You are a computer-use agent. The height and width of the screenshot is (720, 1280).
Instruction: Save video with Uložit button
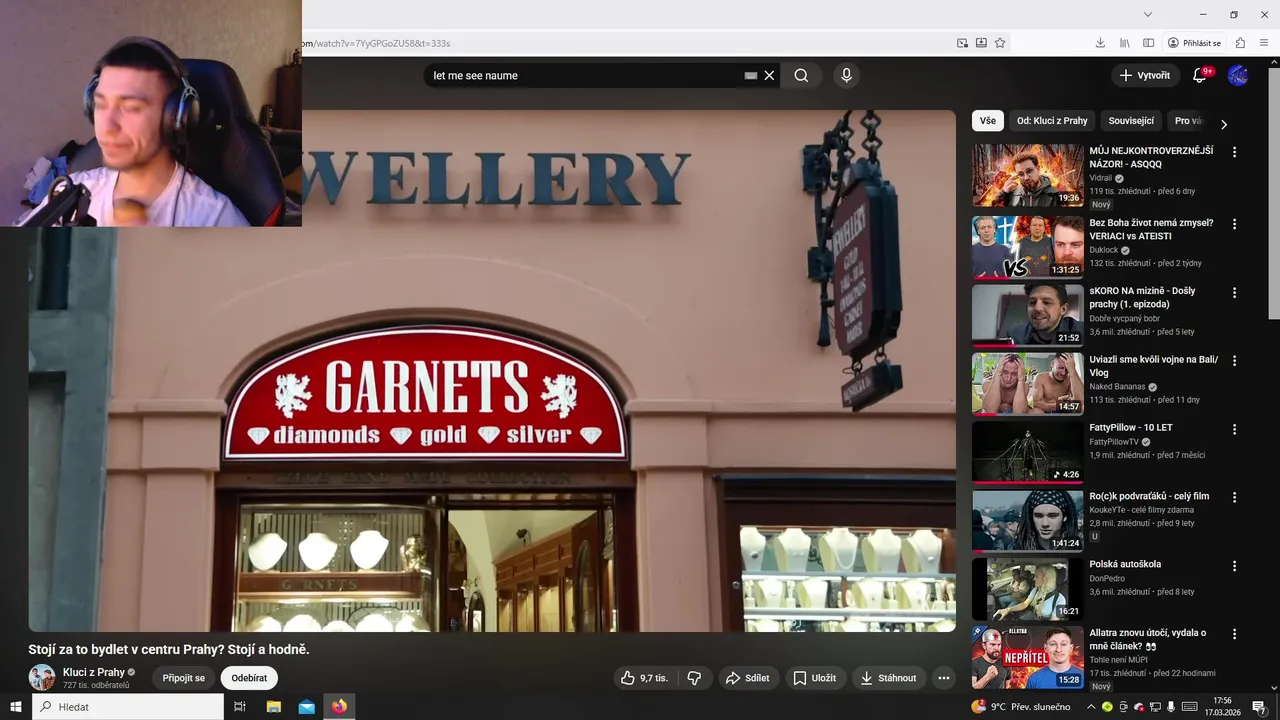[815, 678]
